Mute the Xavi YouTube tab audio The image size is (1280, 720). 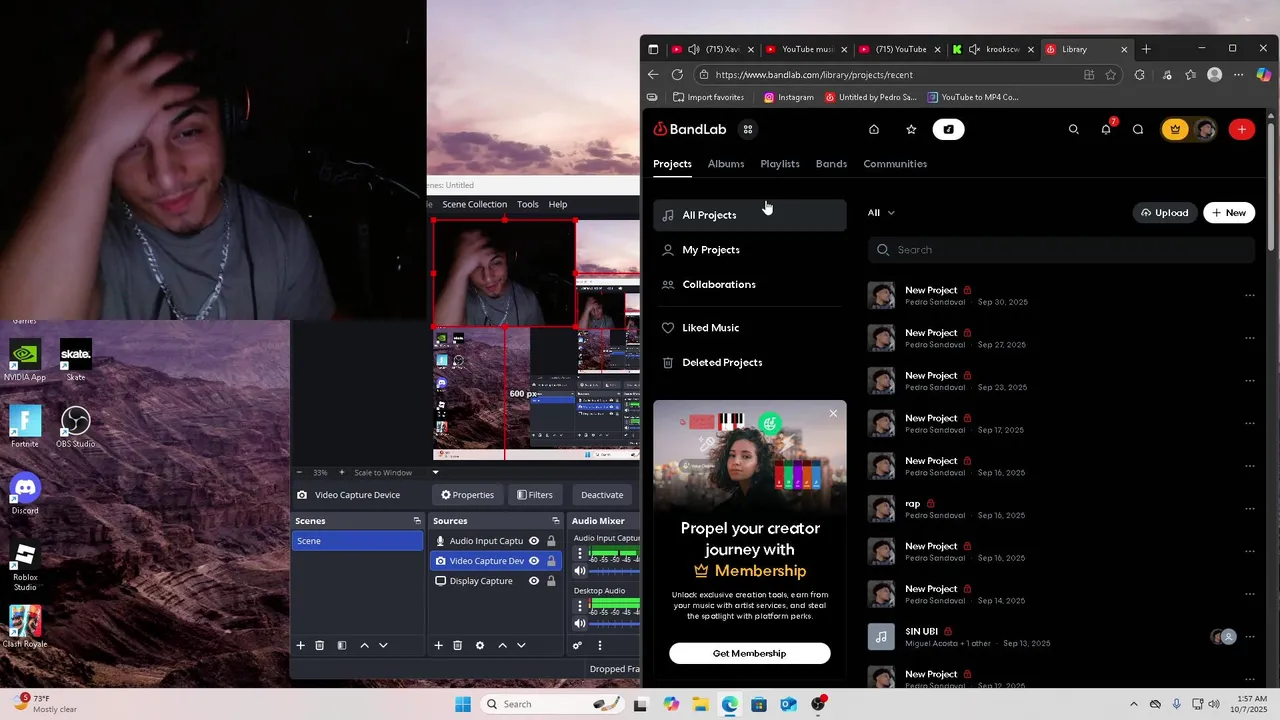coord(694,49)
